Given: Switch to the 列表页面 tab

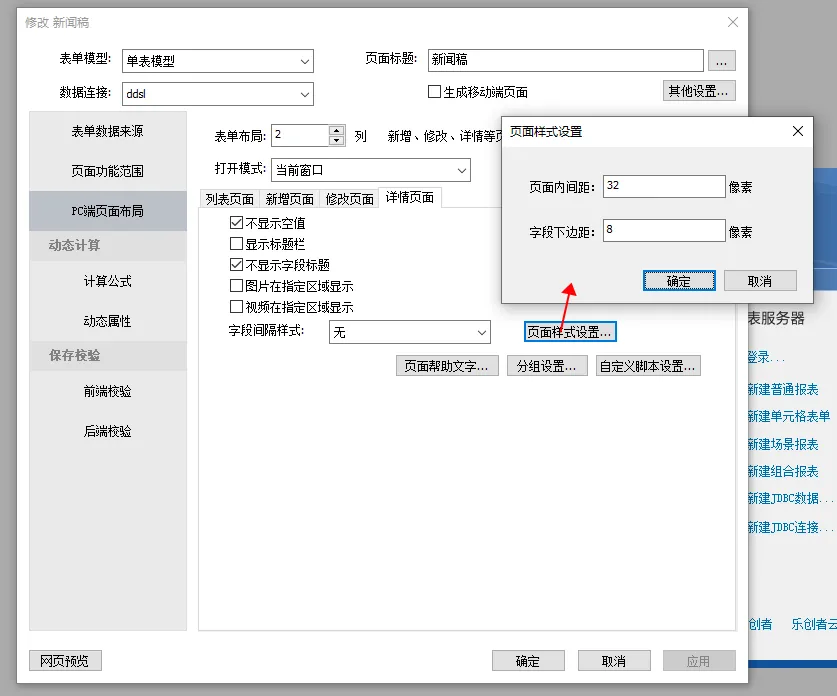Looking at the screenshot, I should pos(230,199).
